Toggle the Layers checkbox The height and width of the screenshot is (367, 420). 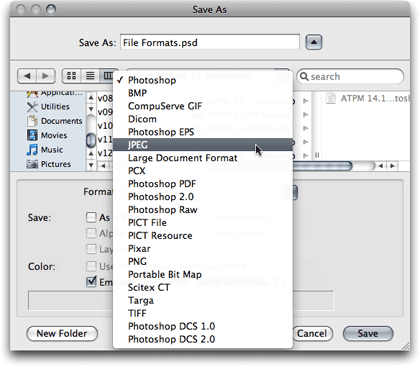(x=91, y=249)
